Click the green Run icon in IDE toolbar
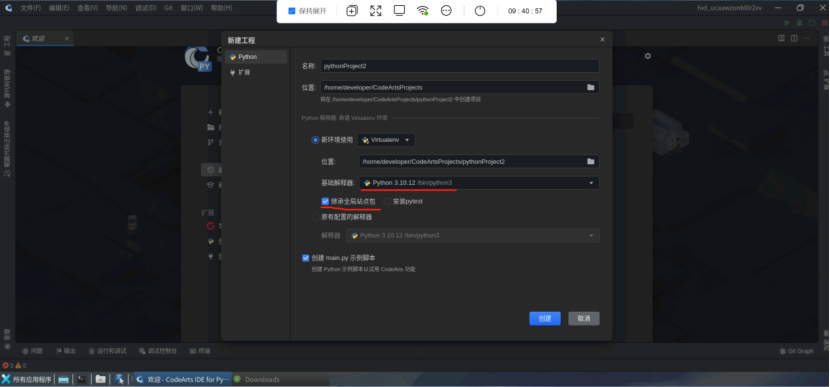Viewport: 830px width, 387px height. click(787, 23)
